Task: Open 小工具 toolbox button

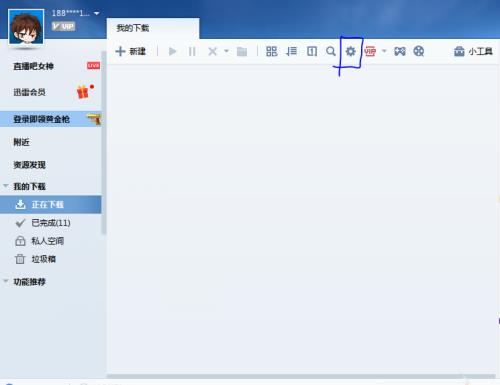Action: point(473,51)
